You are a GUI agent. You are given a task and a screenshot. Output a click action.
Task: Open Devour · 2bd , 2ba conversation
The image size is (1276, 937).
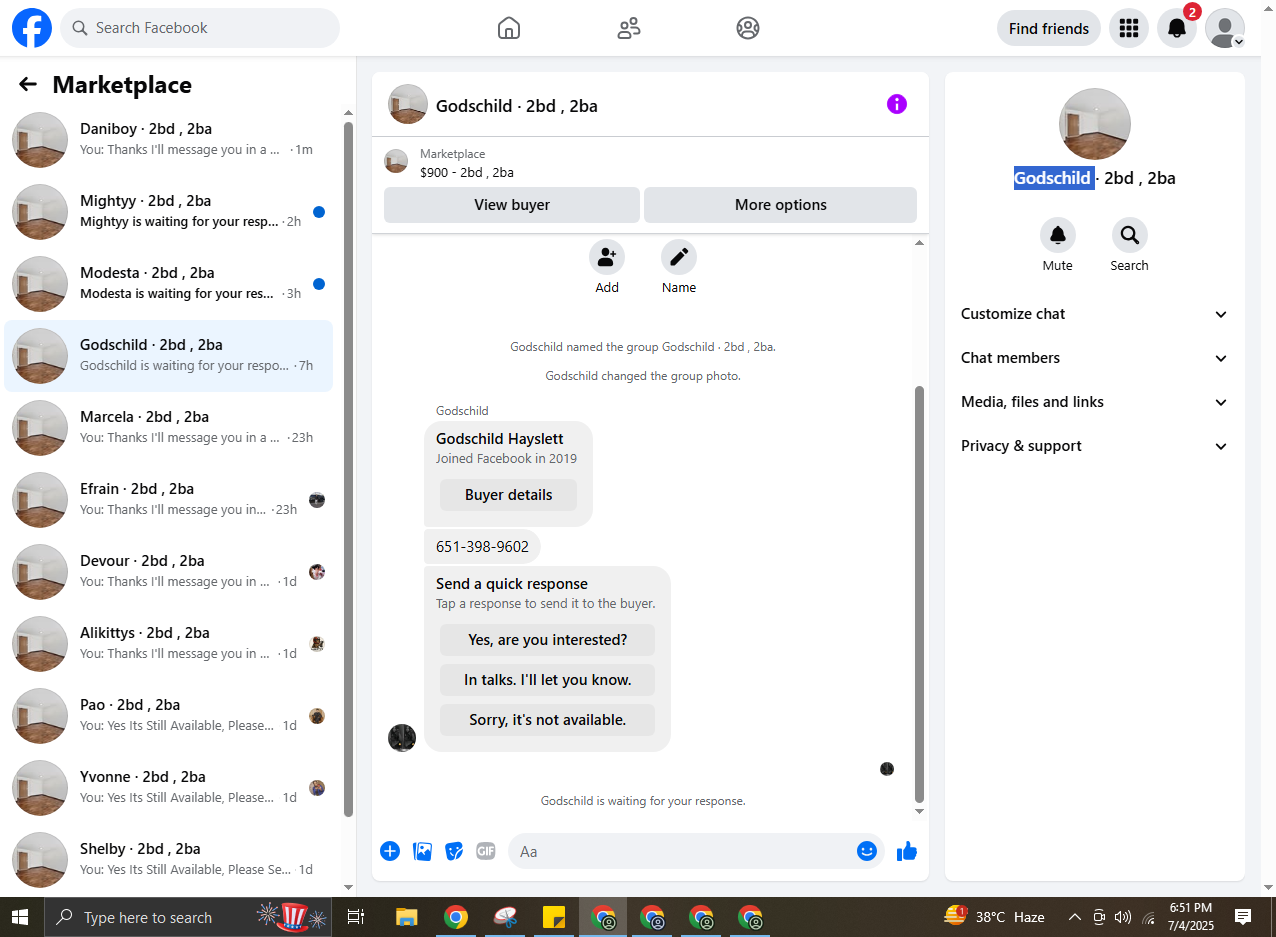[169, 572]
